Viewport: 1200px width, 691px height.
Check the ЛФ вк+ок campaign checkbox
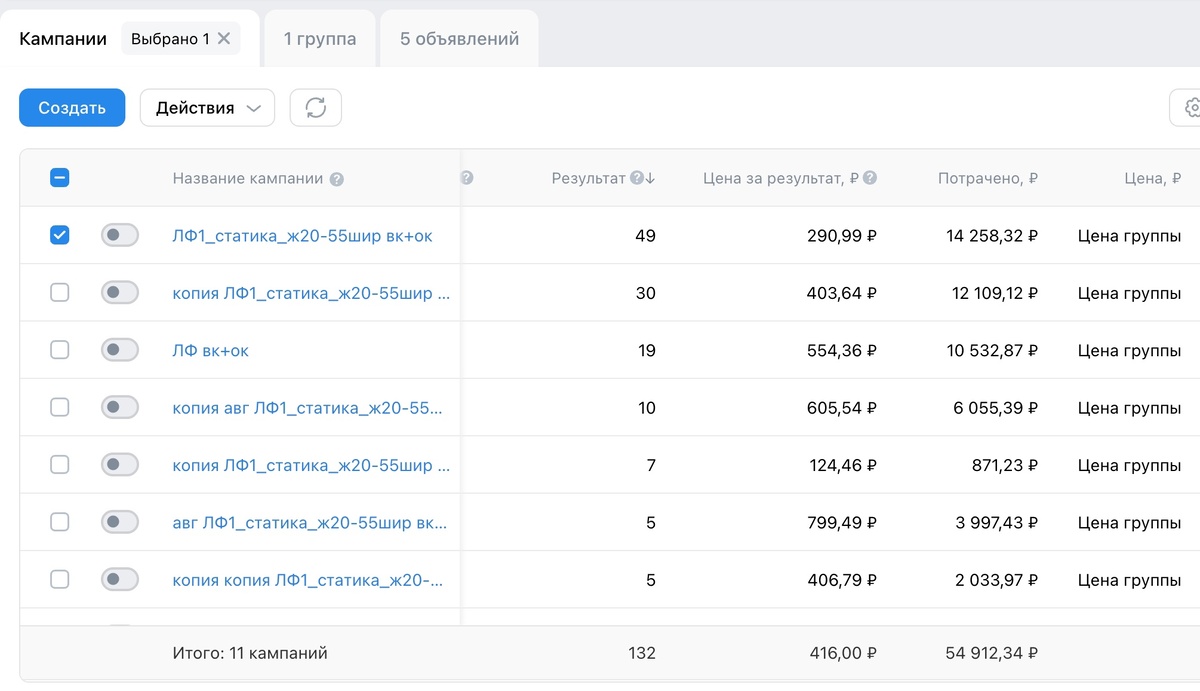pyautogui.click(x=60, y=350)
